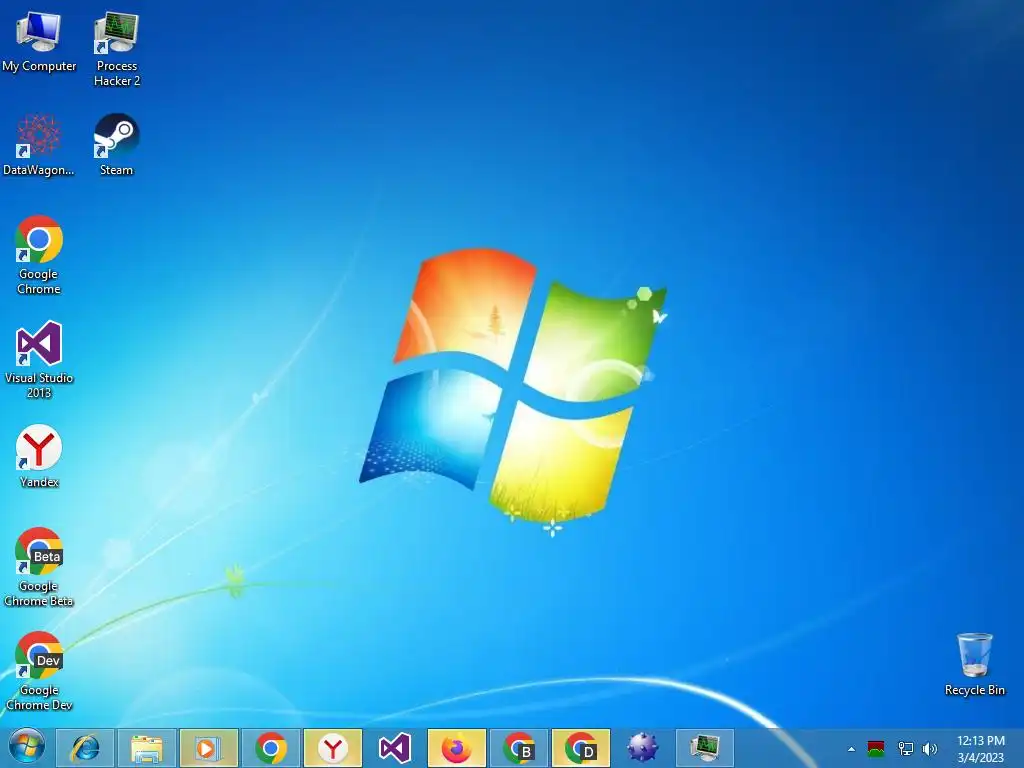
Task: Switch to Google Chrome in the taskbar
Action: point(270,748)
